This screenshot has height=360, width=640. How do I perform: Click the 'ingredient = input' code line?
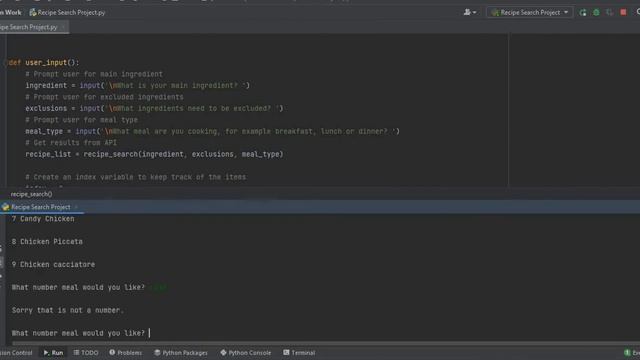[137, 85]
